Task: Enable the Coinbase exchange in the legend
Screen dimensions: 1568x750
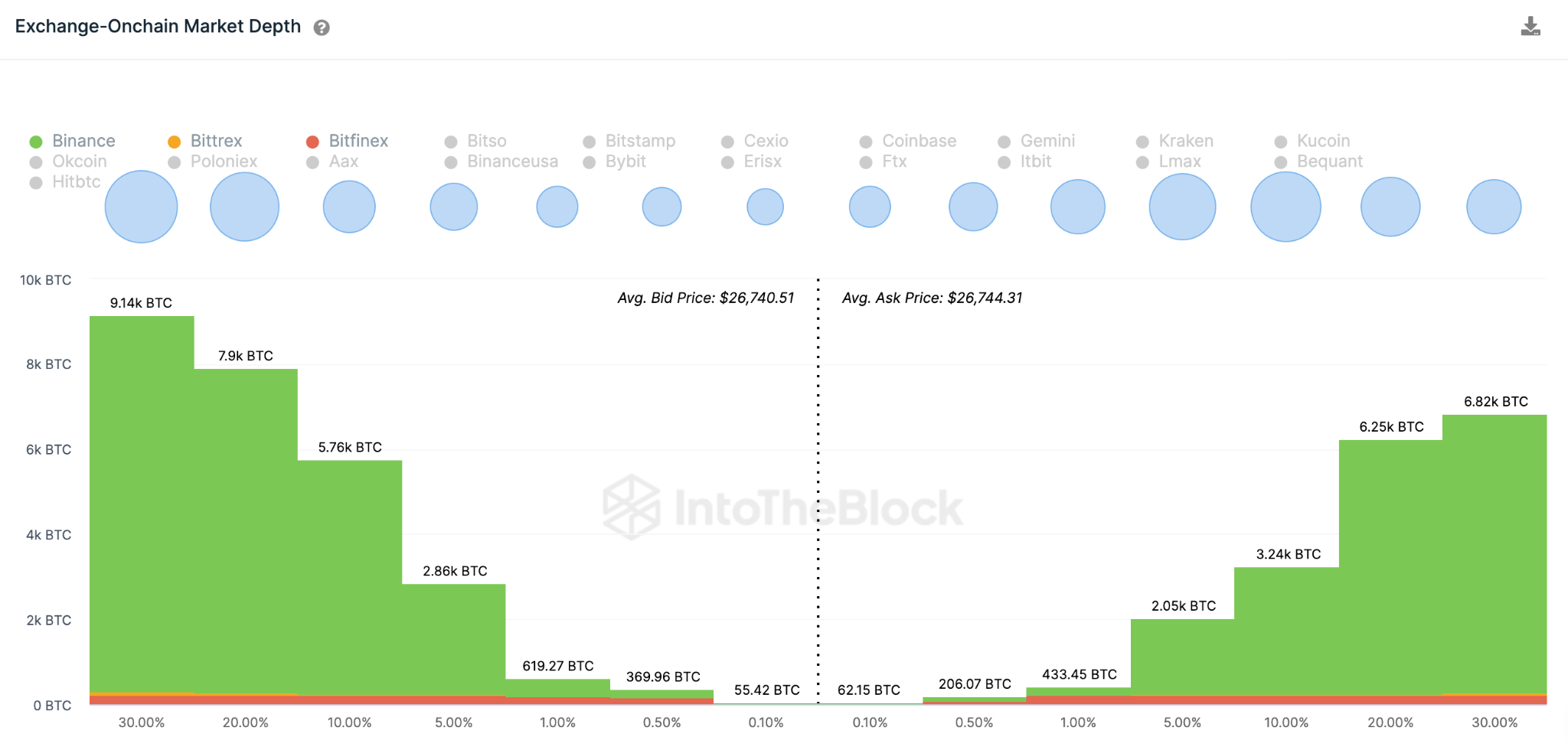Action: click(919, 140)
